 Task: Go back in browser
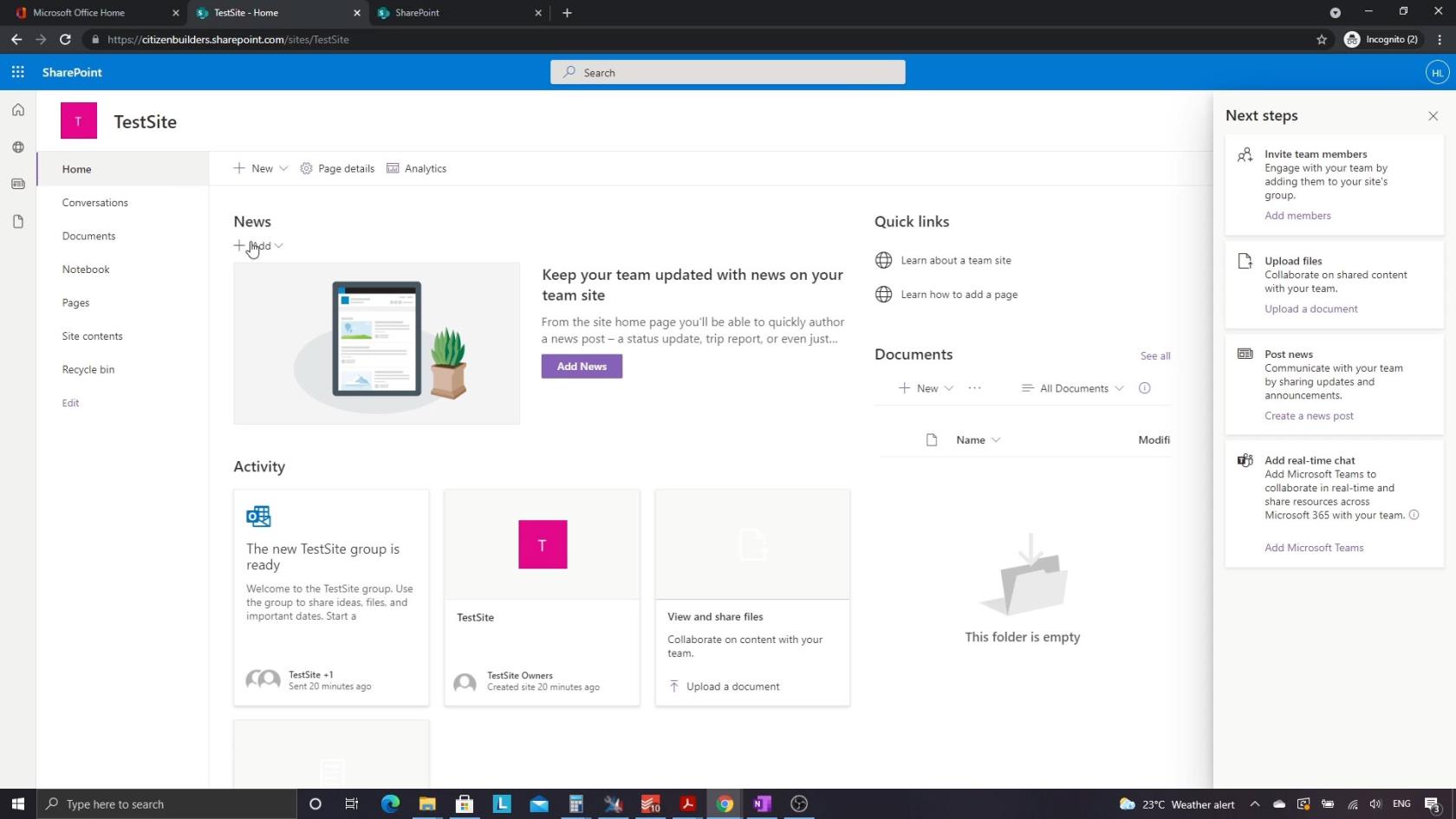pyautogui.click(x=16, y=39)
